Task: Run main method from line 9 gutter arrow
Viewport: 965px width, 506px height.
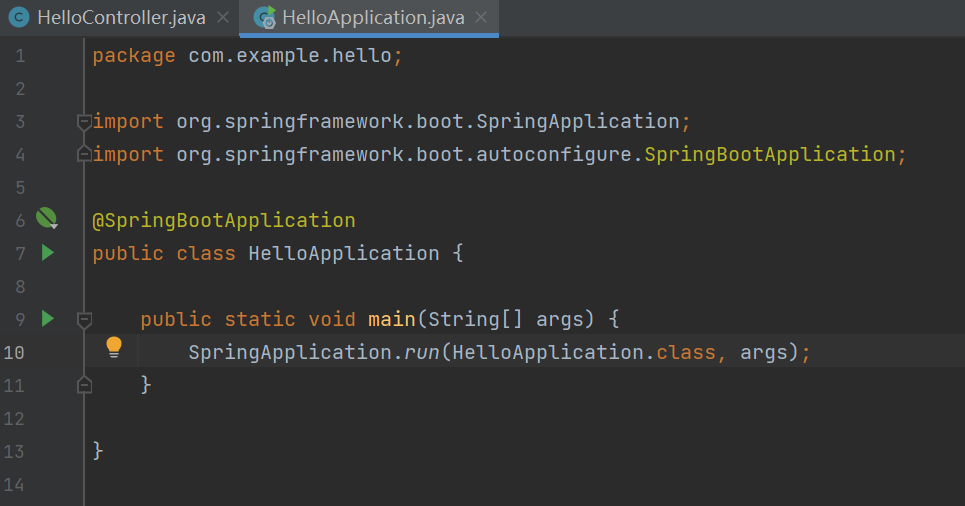Action: 47,318
